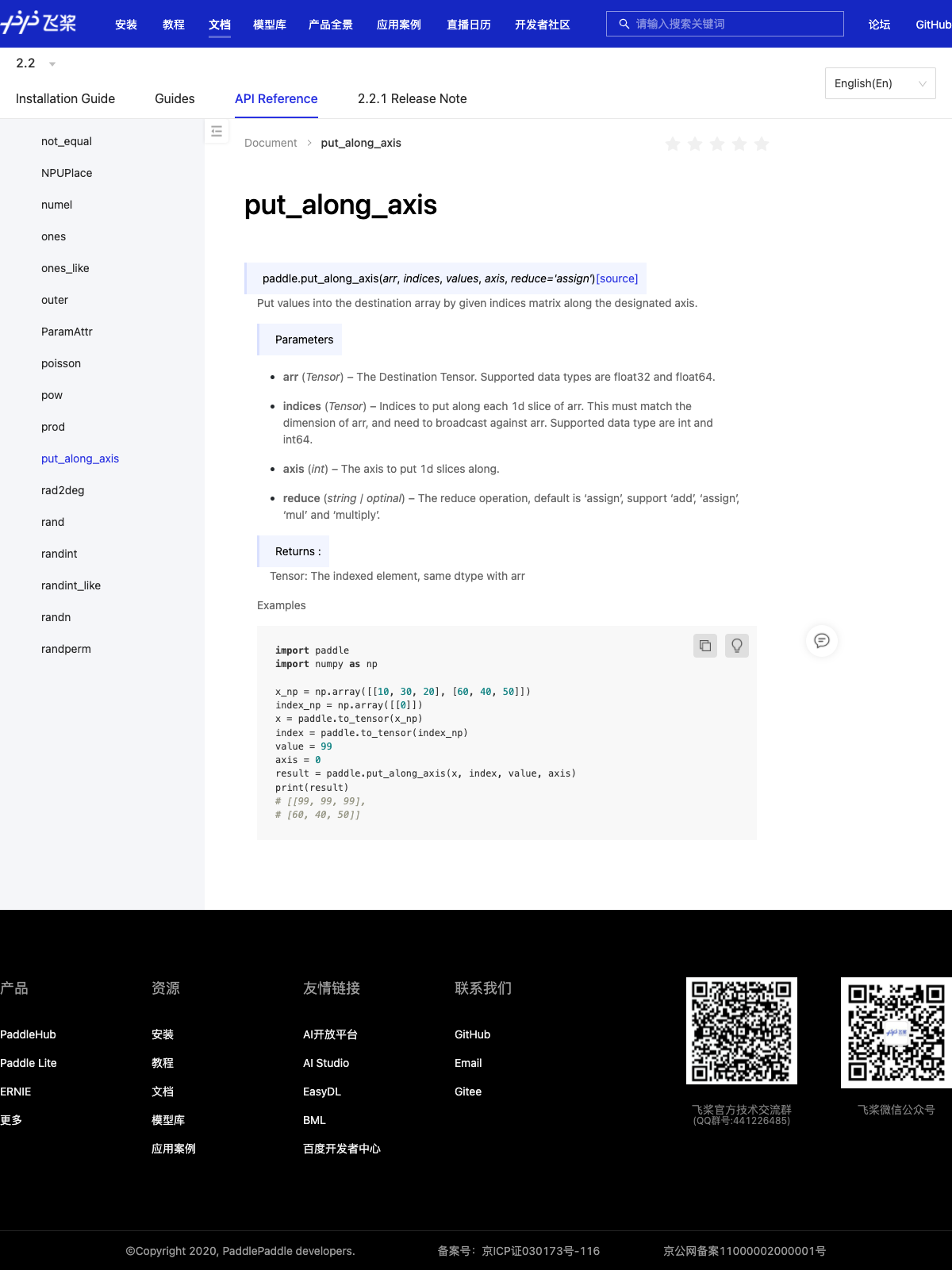This screenshot has height=1270, width=952.
Task: Select randn in the sidebar
Action: (x=56, y=617)
